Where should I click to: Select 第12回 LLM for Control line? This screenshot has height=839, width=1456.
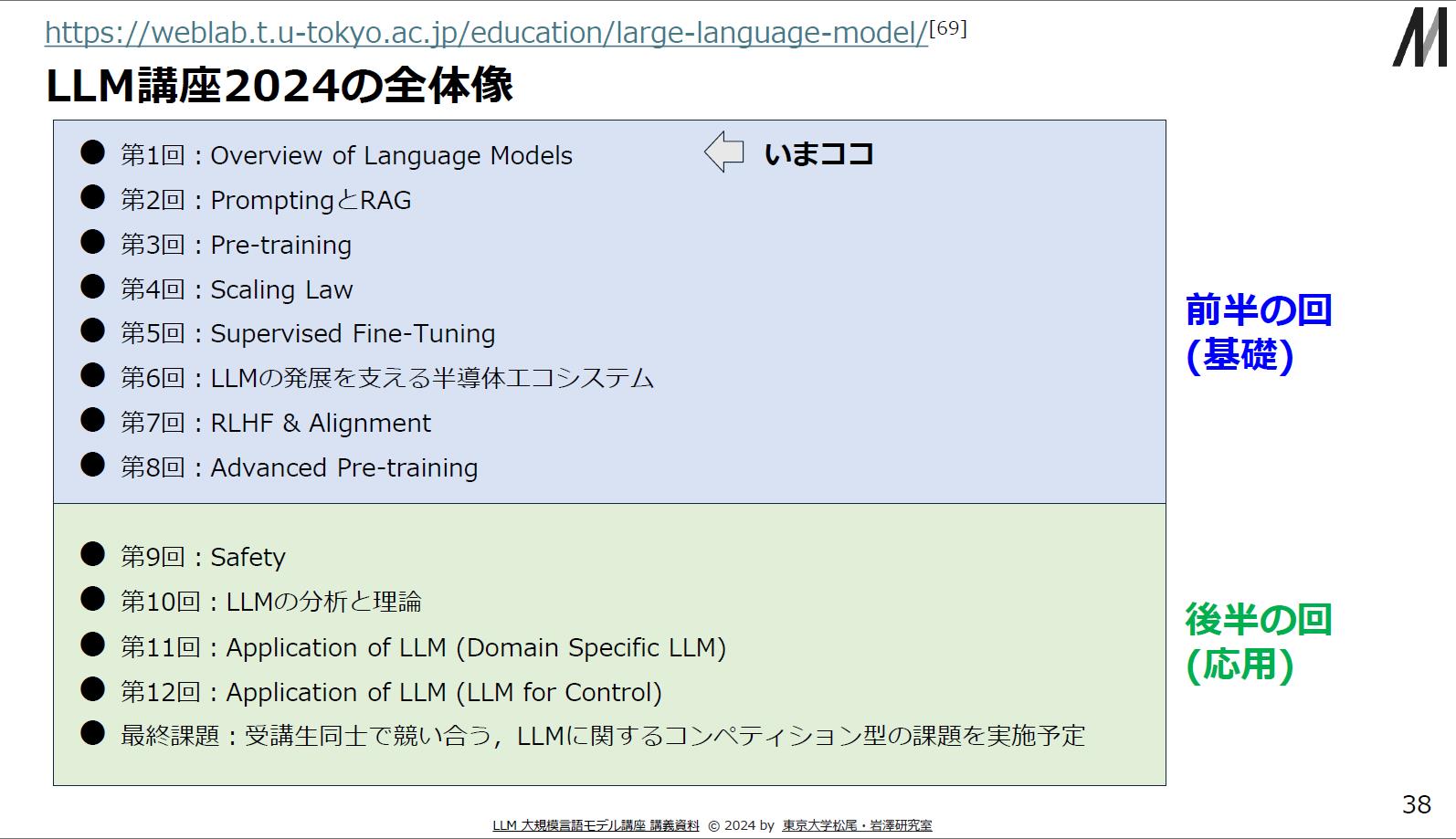(x=391, y=692)
